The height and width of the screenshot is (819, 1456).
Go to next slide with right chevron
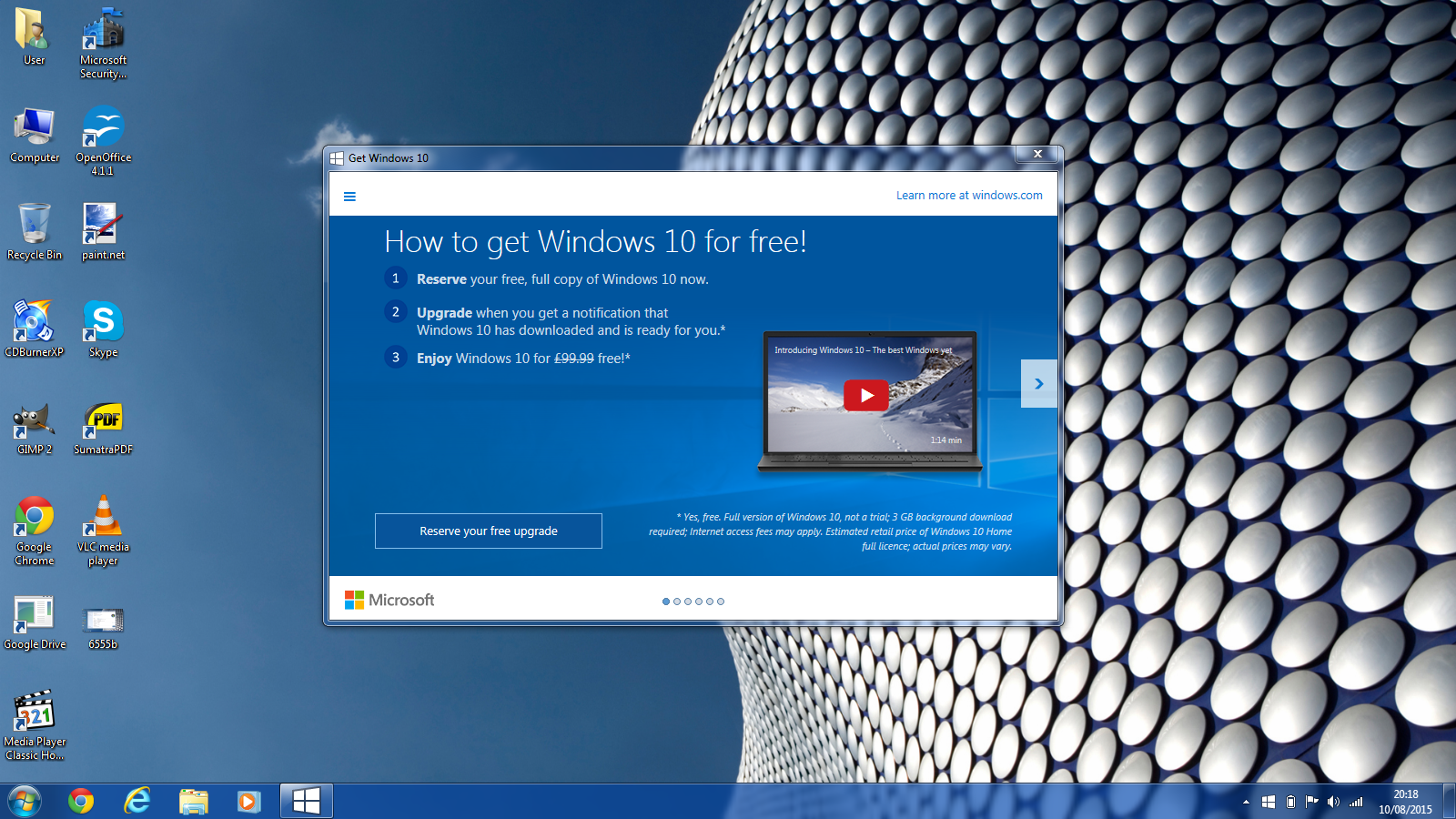1039,384
